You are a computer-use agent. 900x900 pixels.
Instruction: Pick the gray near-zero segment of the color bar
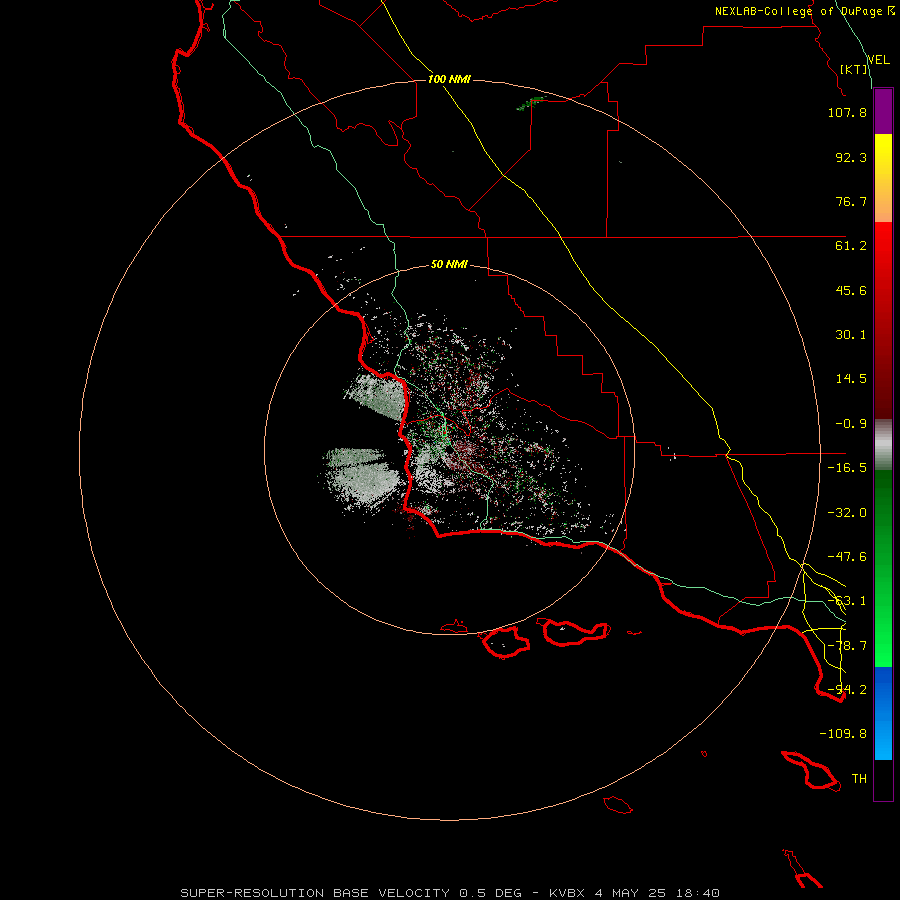coord(883,442)
